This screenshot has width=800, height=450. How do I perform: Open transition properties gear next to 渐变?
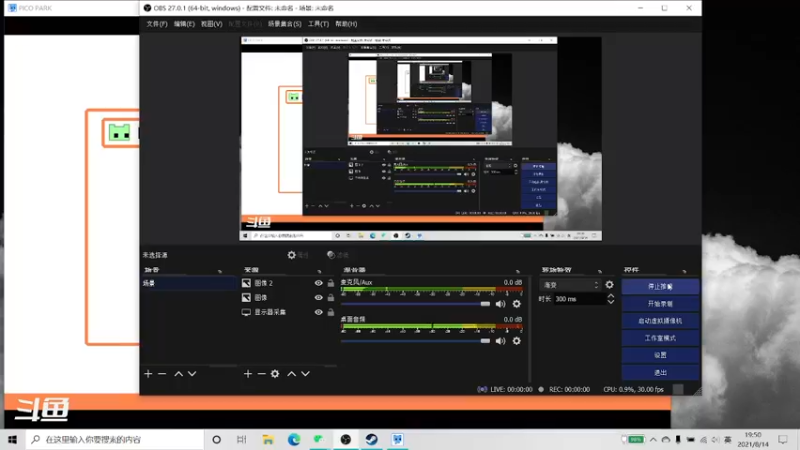point(609,285)
